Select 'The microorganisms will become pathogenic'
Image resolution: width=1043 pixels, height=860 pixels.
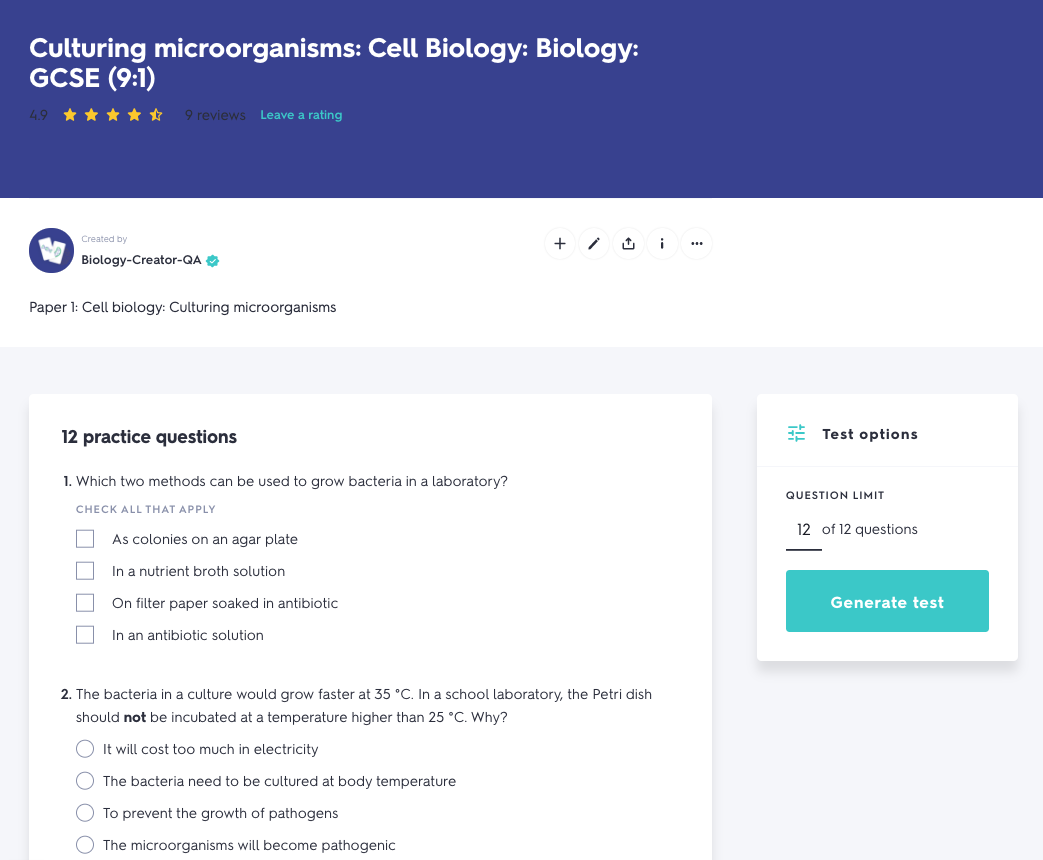click(x=85, y=844)
